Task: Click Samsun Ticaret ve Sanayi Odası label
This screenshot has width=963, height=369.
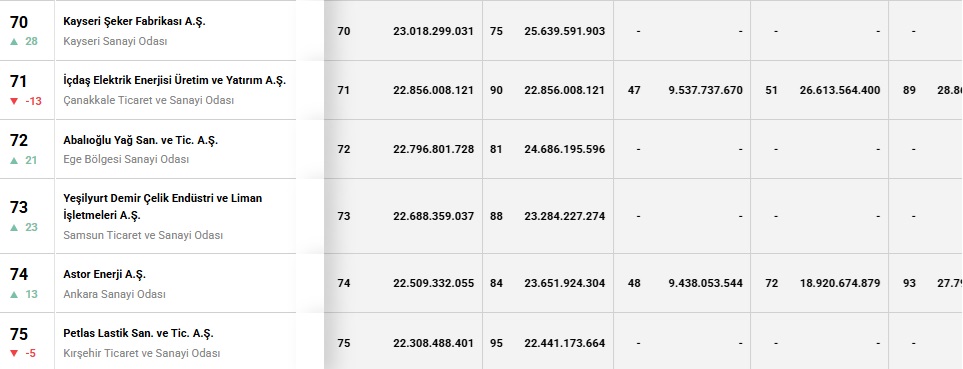Action: tap(143, 236)
